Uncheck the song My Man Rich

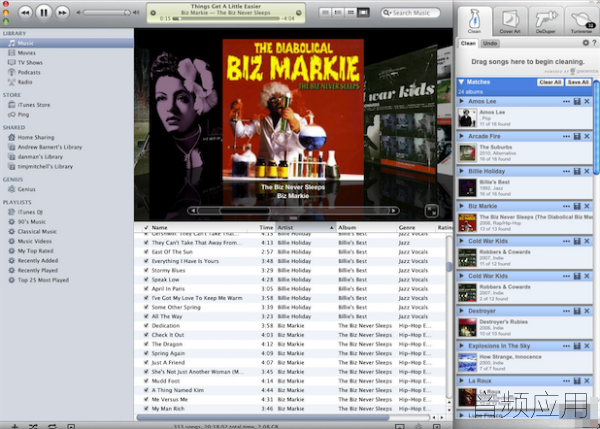pyautogui.click(x=146, y=408)
